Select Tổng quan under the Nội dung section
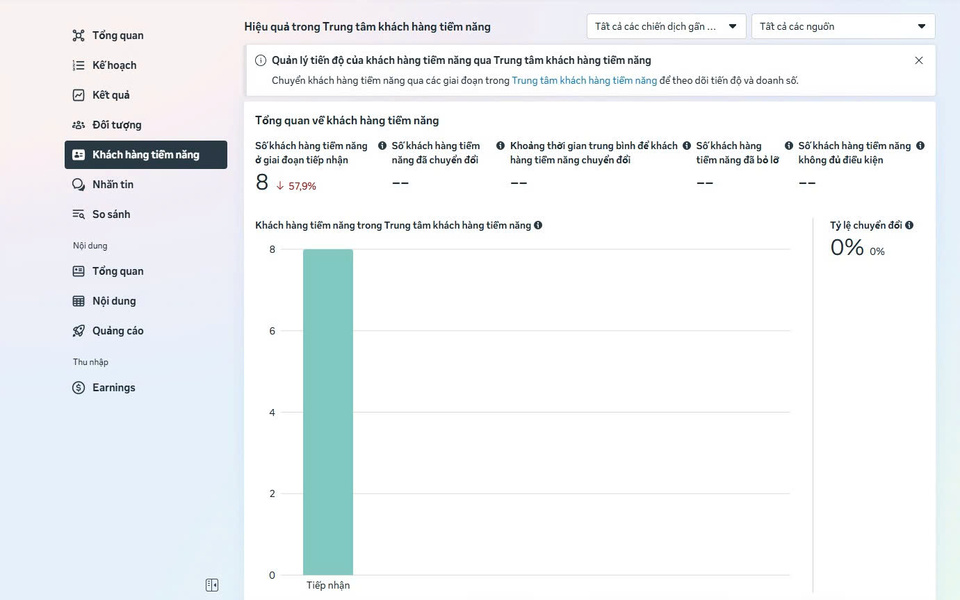 (118, 272)
